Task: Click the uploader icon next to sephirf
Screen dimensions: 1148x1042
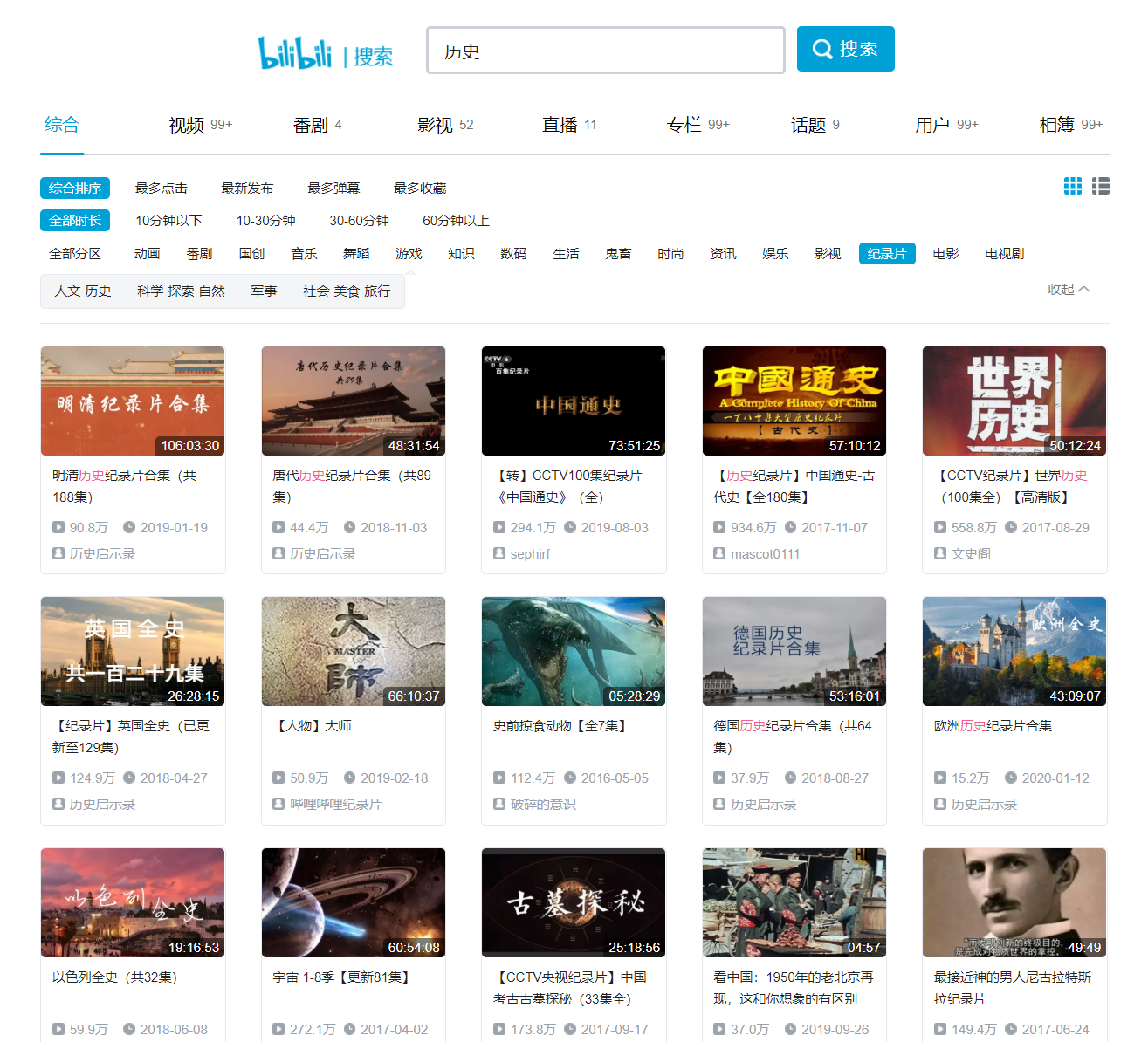Action: click(x=500, y=553)
